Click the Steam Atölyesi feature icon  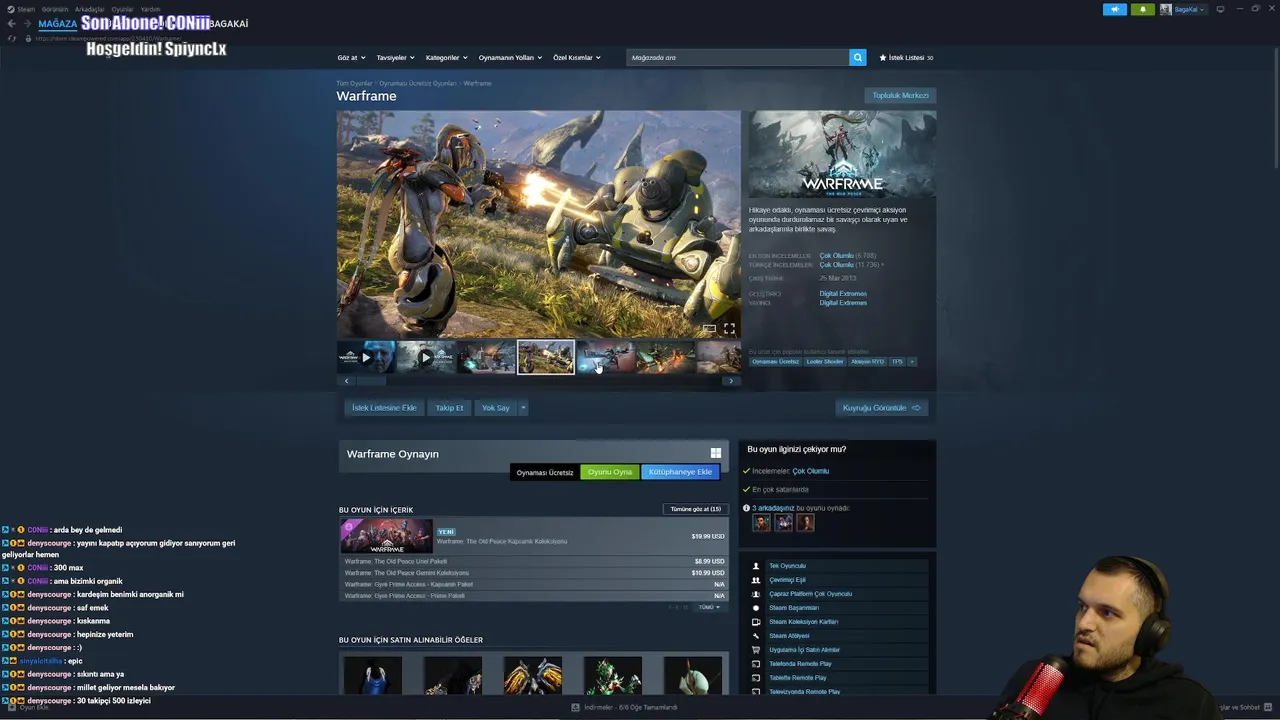point(756,636)
